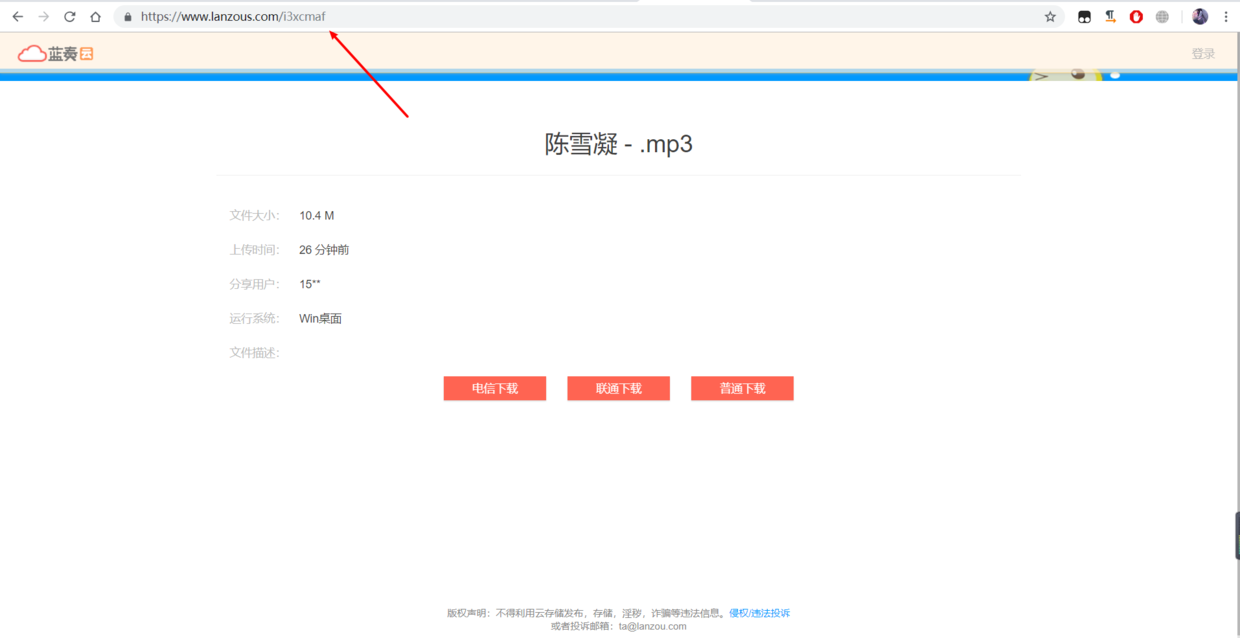Image resolution: width=1240 pixels, height=638 pixels.
Task: Click the padlock site info icon
Action: click(x=128, y=17)
